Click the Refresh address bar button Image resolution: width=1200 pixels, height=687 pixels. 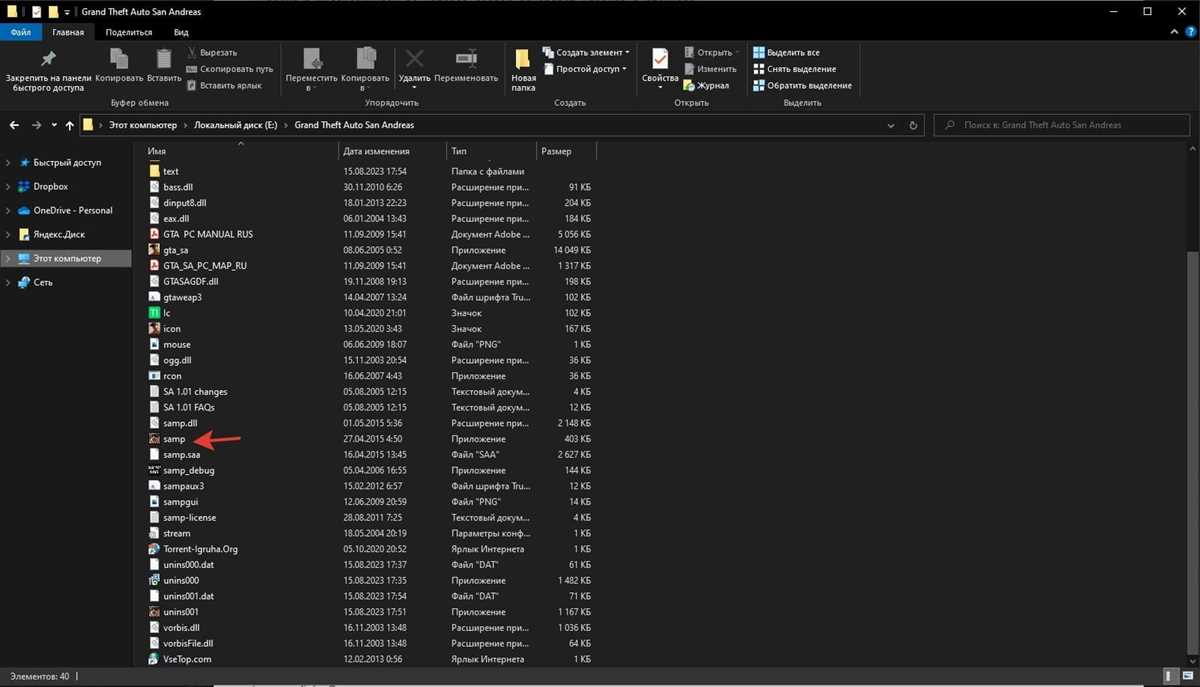coord(913,125)
